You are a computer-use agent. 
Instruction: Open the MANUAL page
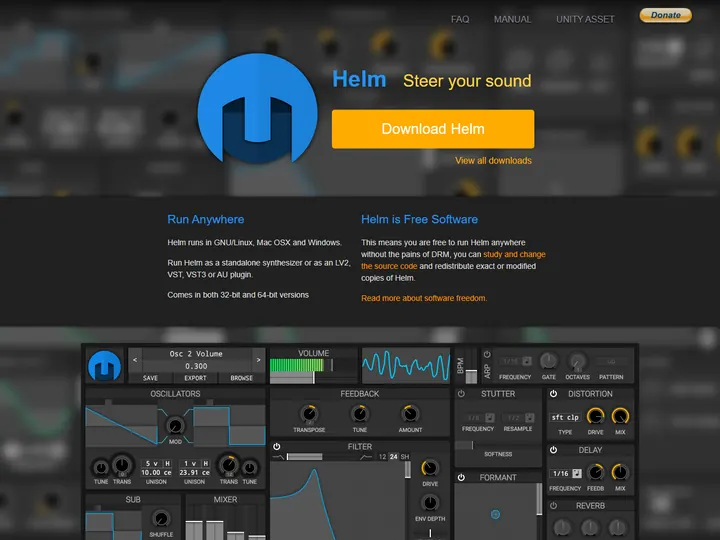[512, 19]
